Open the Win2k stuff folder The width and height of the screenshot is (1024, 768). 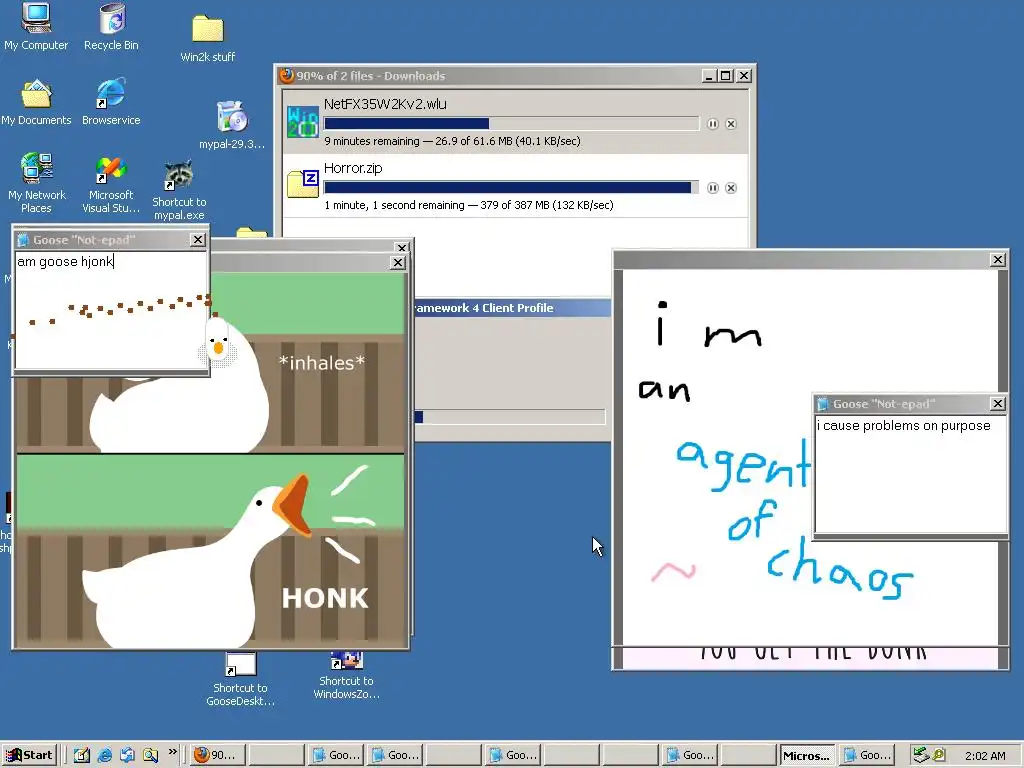[x=208, y=38]
